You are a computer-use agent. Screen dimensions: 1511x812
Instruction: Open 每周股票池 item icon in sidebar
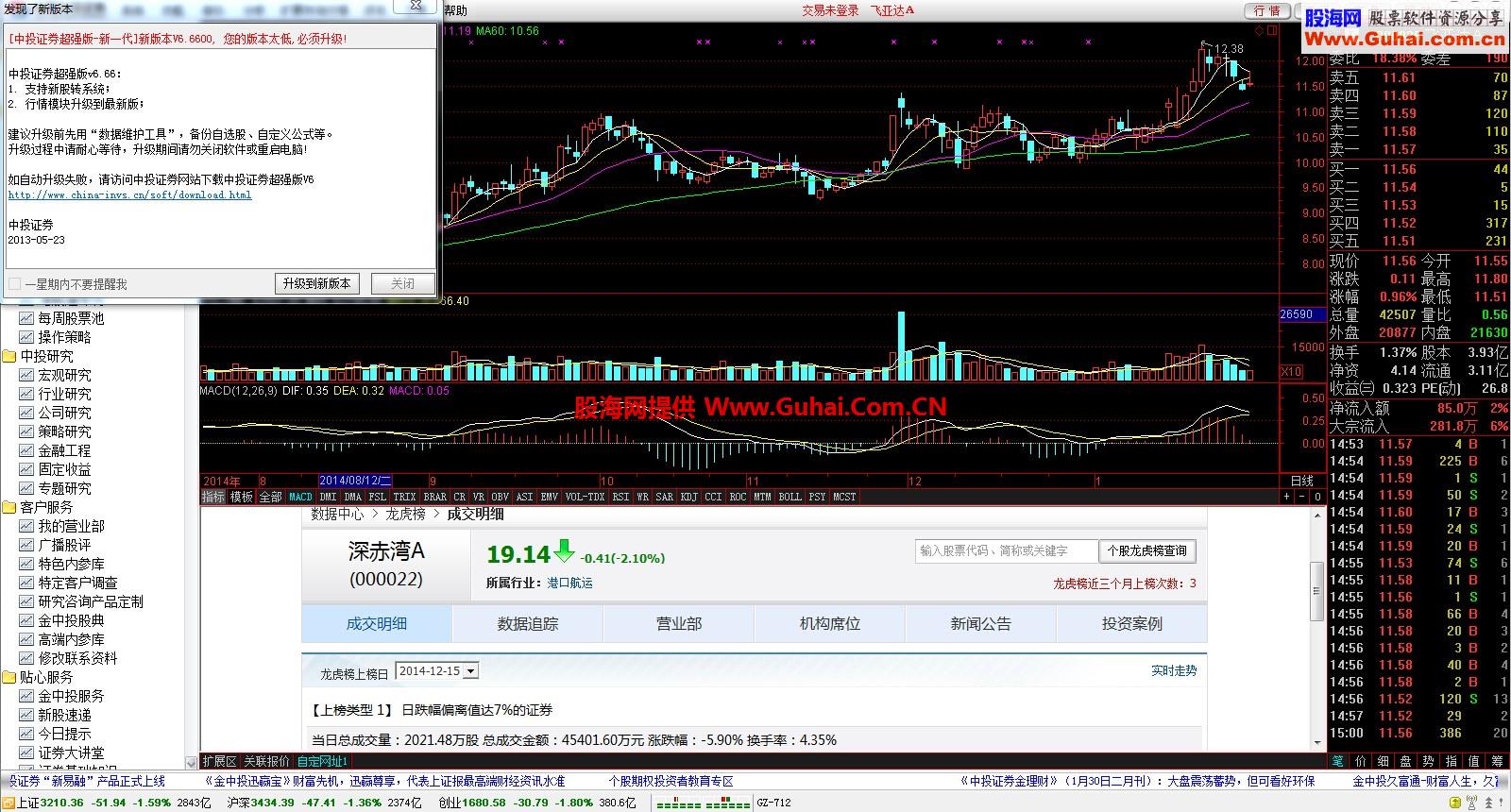pos(26,318)
